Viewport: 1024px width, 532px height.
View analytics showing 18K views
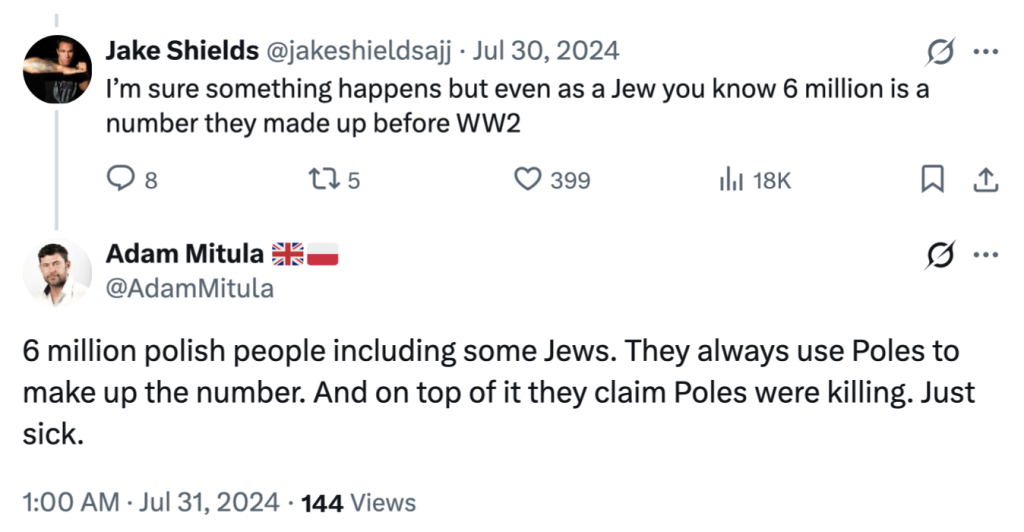[x=732, y=180]
